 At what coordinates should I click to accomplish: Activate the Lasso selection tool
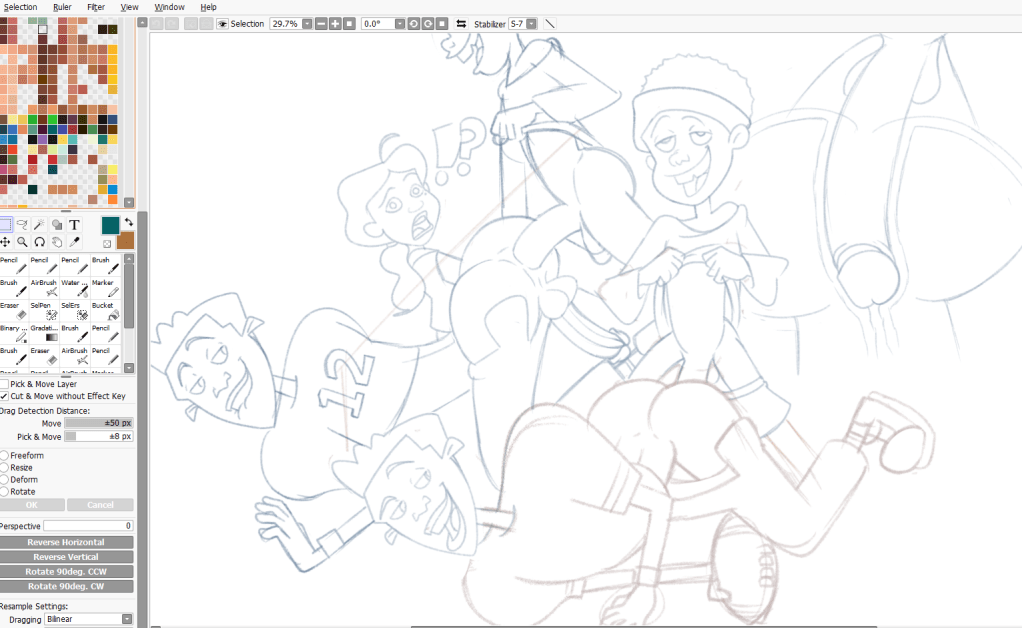pos(21,225)
